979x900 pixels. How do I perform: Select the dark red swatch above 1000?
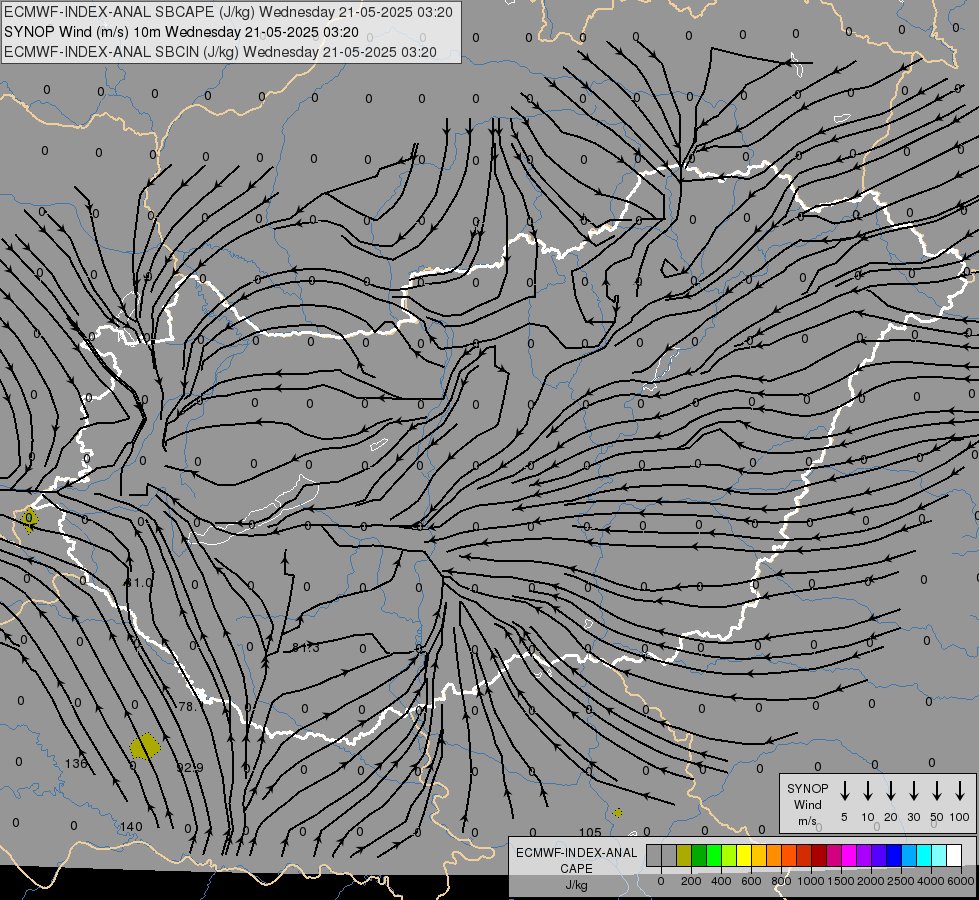tap(820, 855)
